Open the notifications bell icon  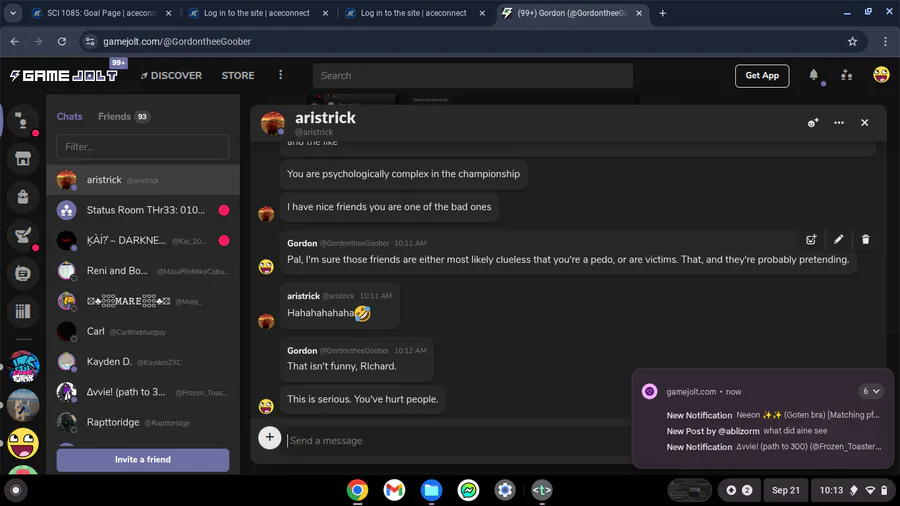pos(813,75)
